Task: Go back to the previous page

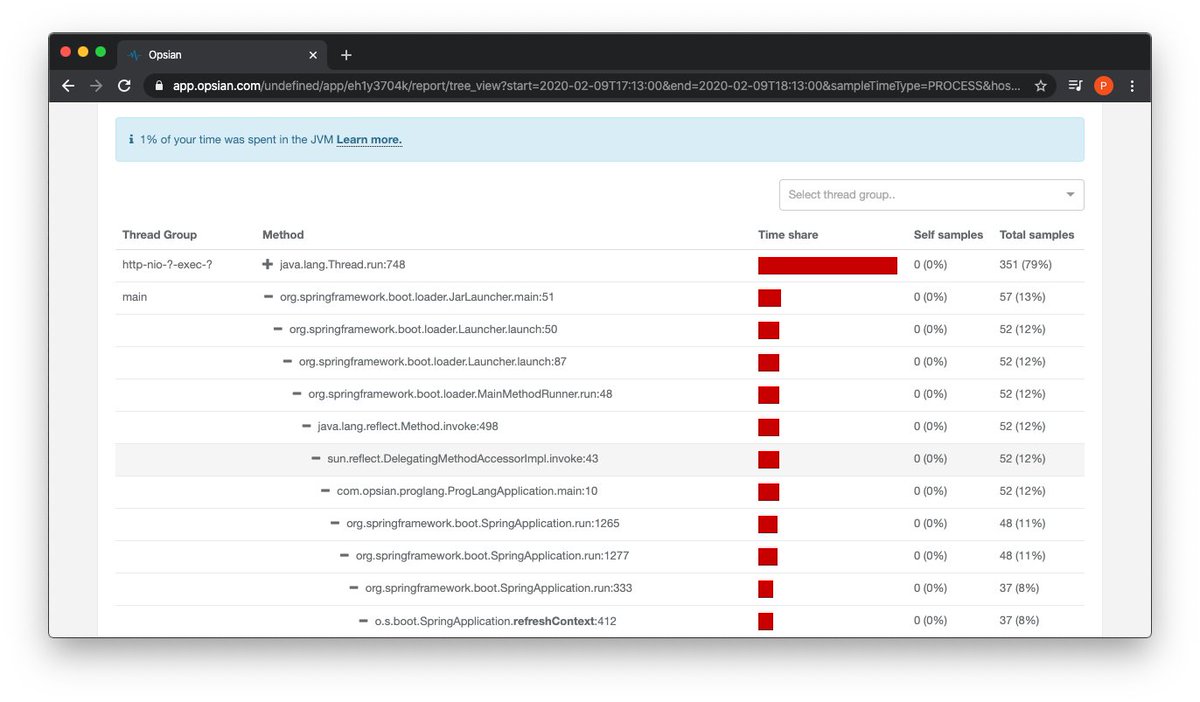Action: coord(68,86)
